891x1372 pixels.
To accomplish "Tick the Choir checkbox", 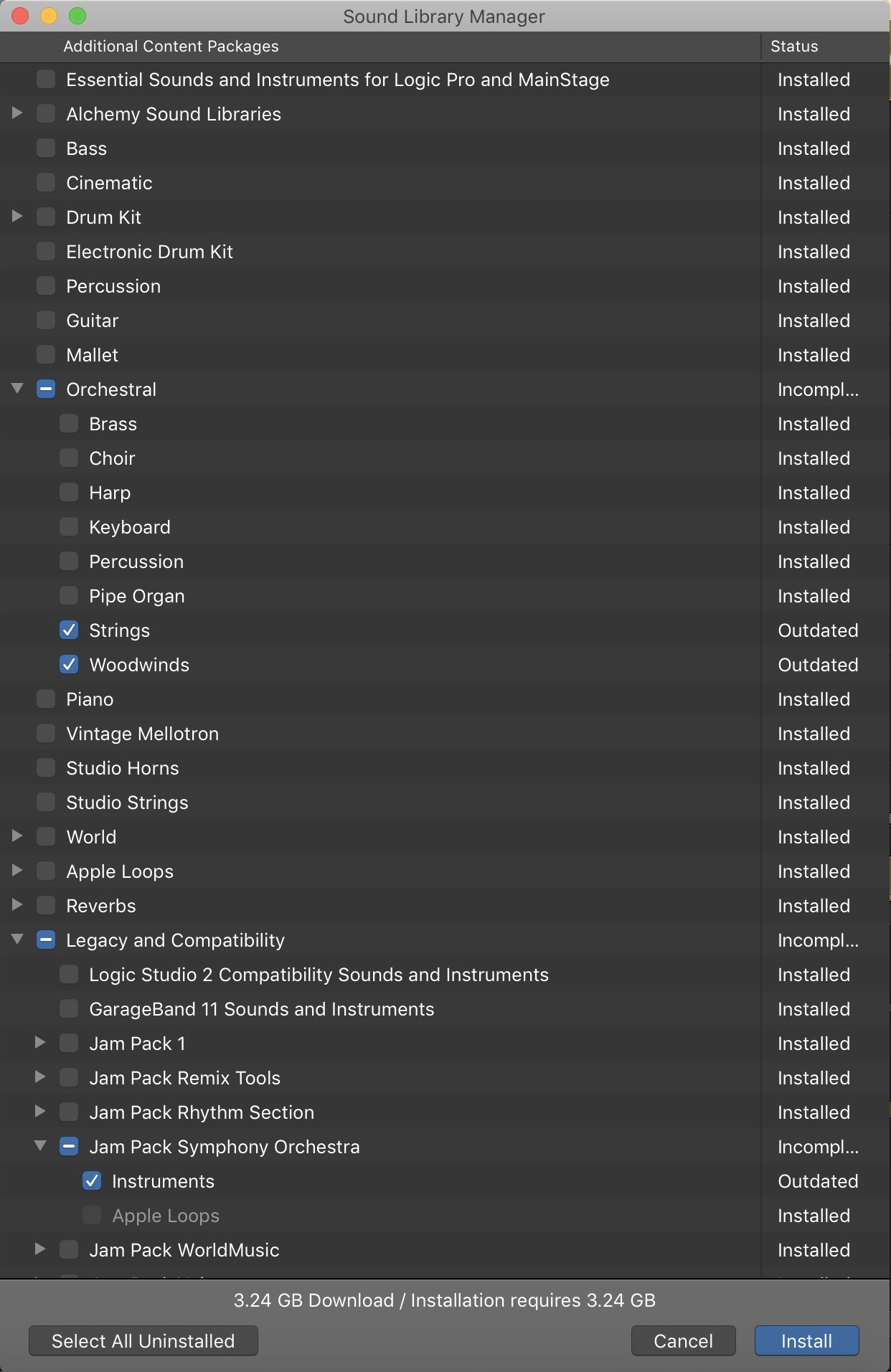I will click(69, 458).
